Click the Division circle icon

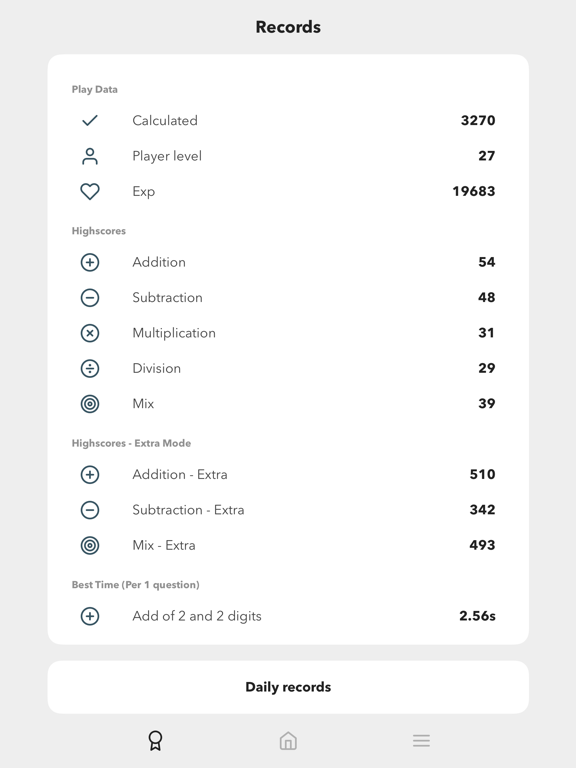pos(90,368)
